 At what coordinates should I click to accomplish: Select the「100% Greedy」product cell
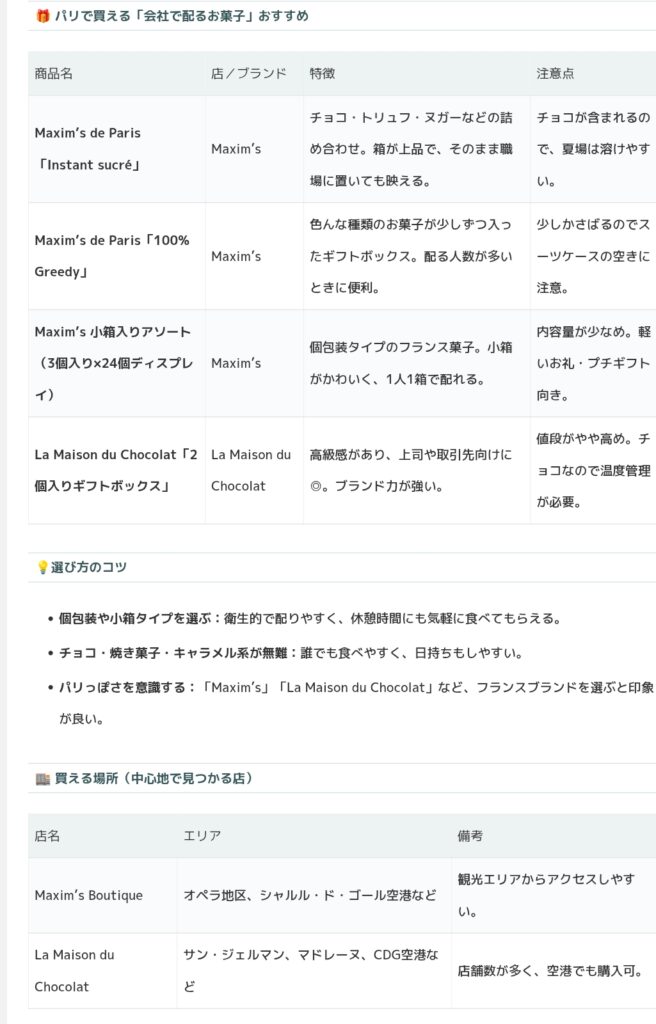(112, 256)
